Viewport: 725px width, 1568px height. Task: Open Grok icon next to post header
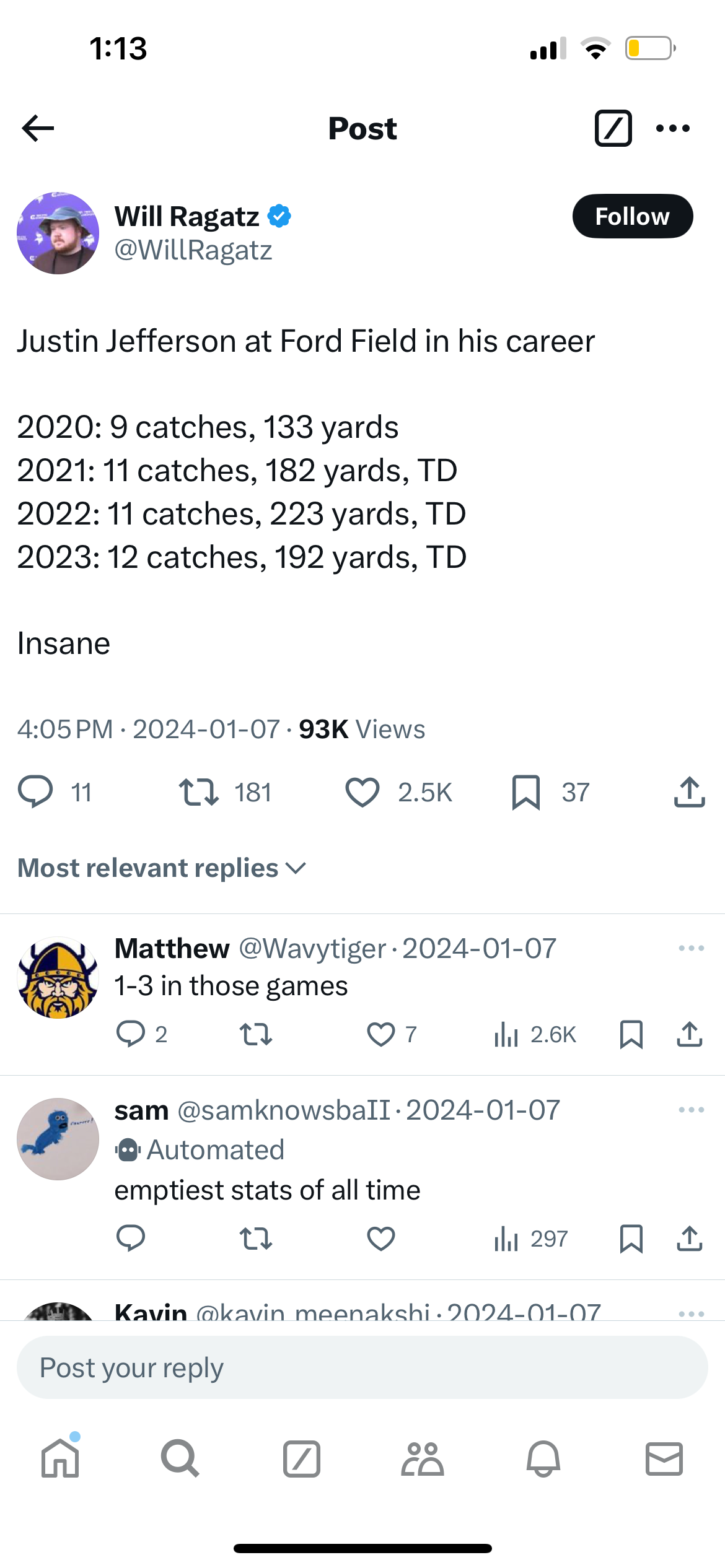coord(613,128)
